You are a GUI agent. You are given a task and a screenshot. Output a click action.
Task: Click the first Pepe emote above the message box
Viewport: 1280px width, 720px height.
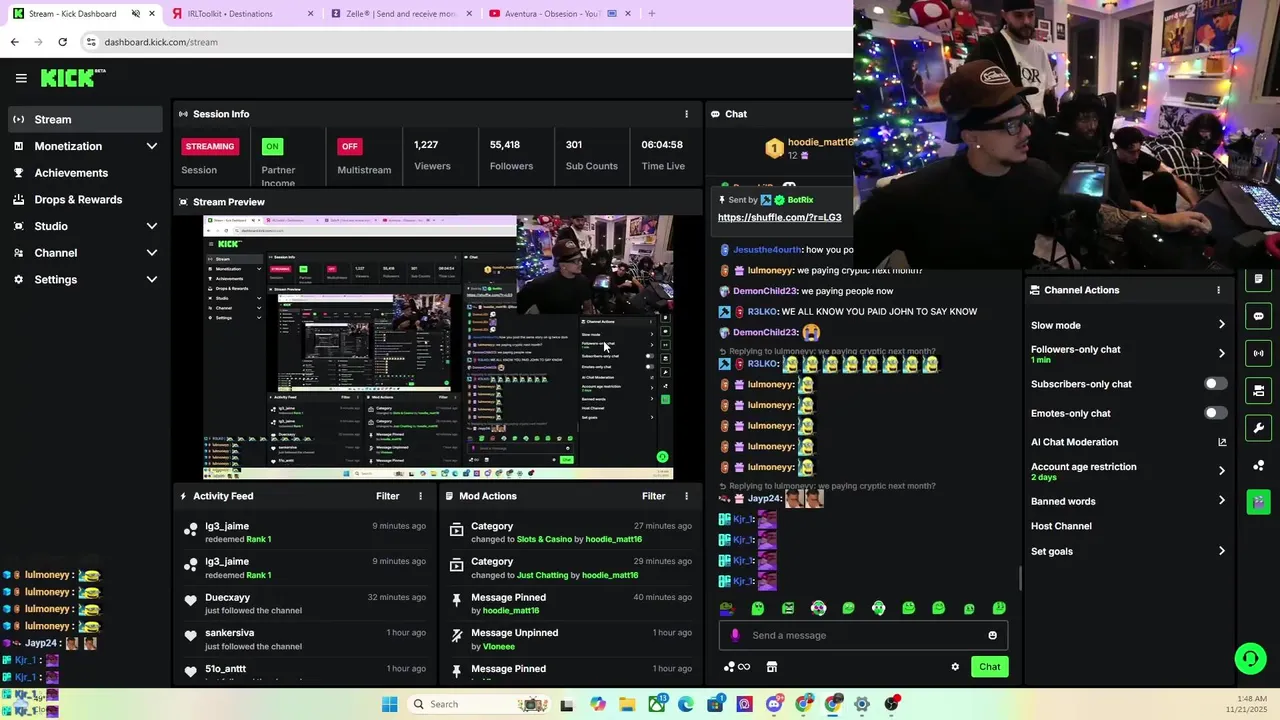[x=727, y=608]
